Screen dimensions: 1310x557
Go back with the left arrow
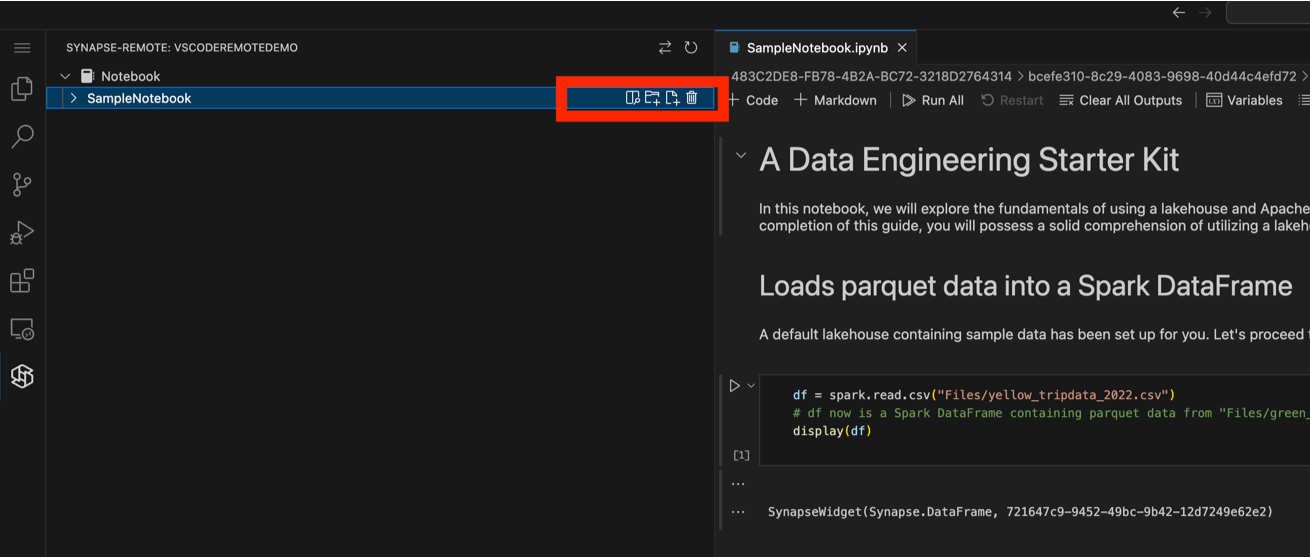tap(1179, 12)
